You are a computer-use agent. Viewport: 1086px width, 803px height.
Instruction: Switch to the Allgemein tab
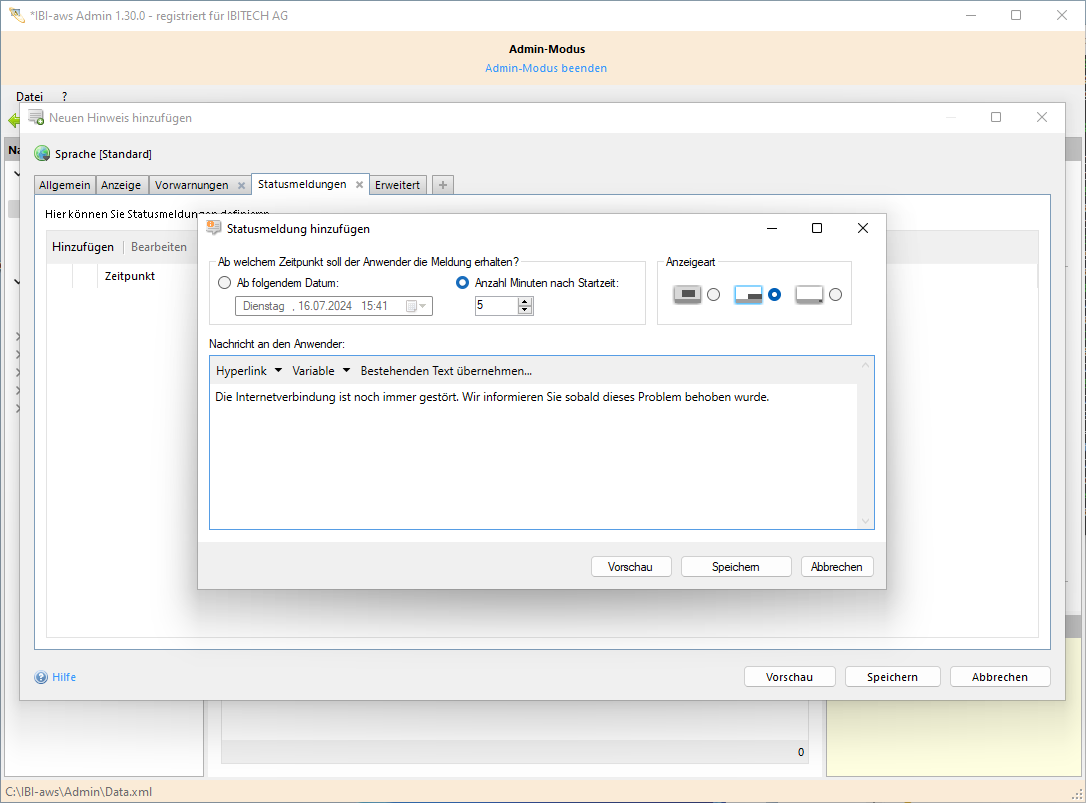pyautogui.click(x=64, y=184)
